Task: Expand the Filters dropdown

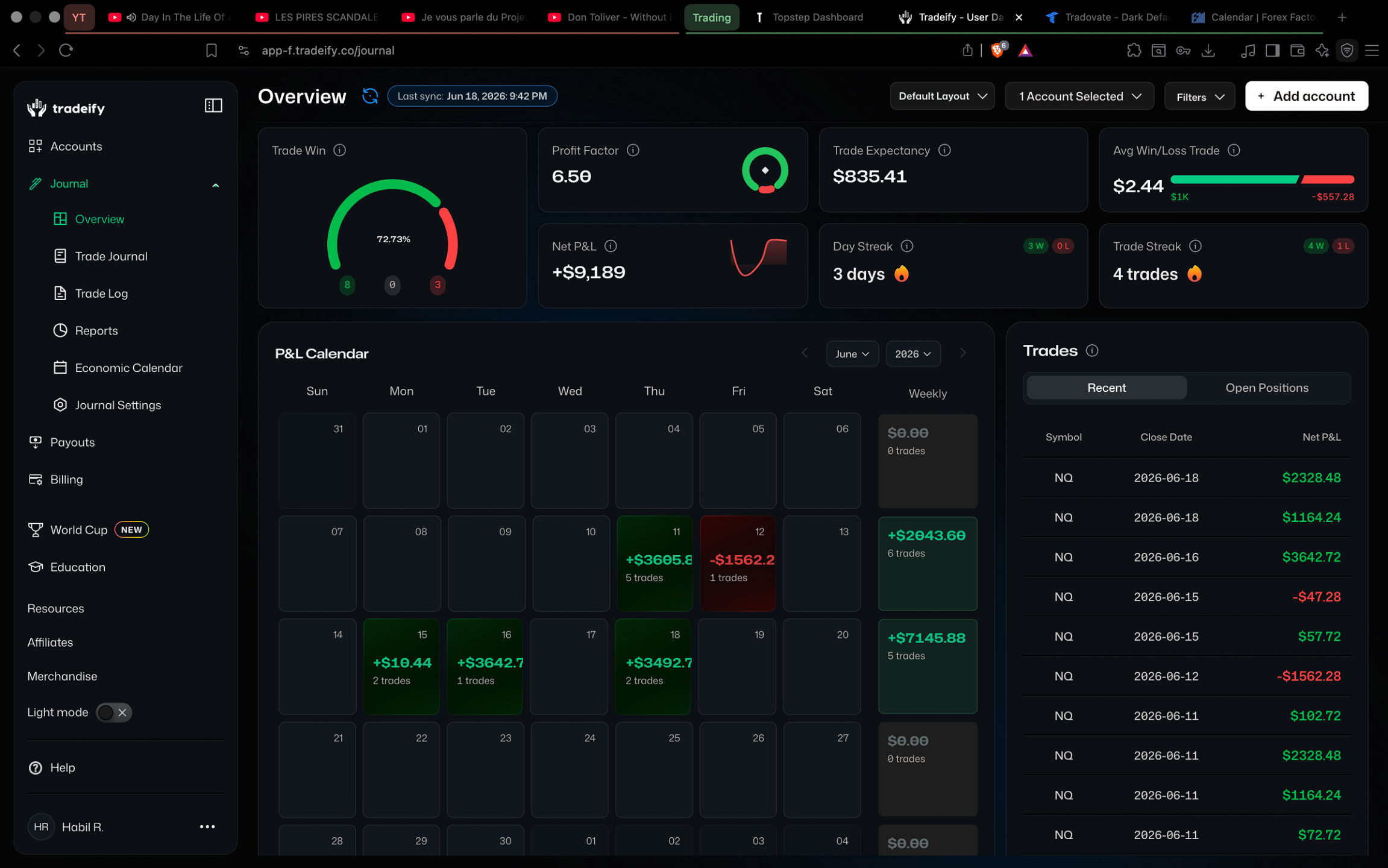Action: click(x=1200, y=96)
